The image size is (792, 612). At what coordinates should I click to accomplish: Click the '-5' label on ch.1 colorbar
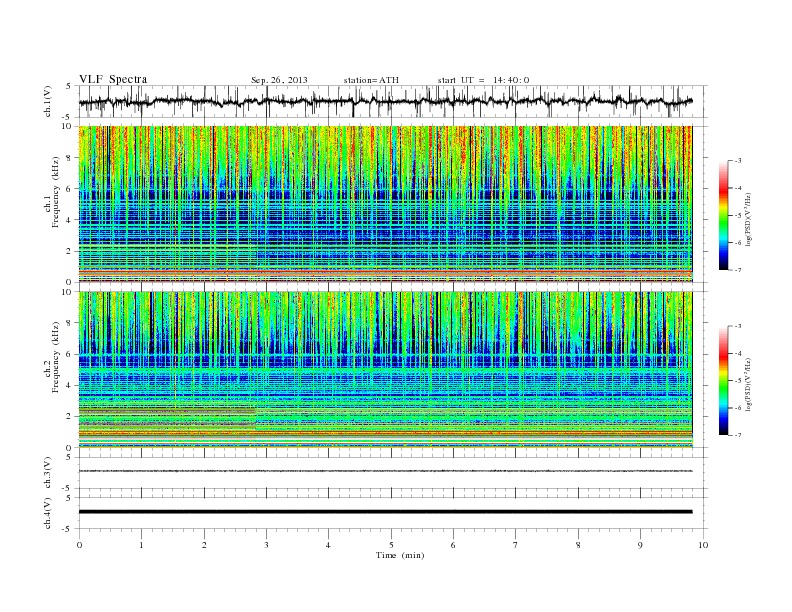(x=738, y=215)
